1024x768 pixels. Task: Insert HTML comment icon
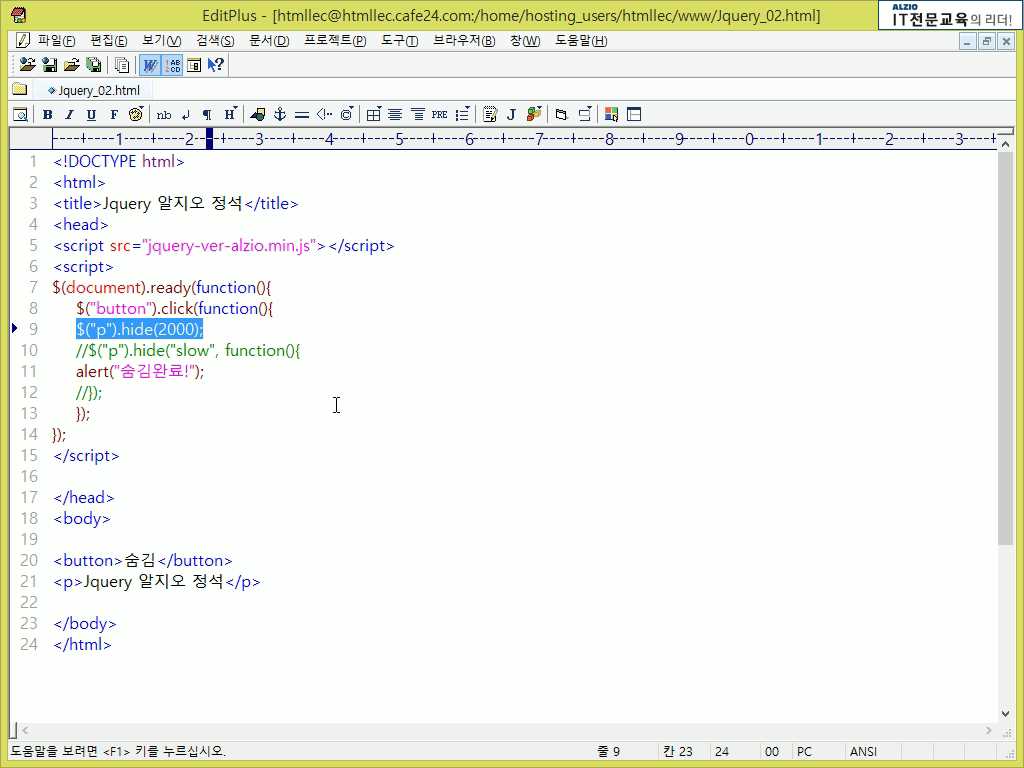coord(324,115)
